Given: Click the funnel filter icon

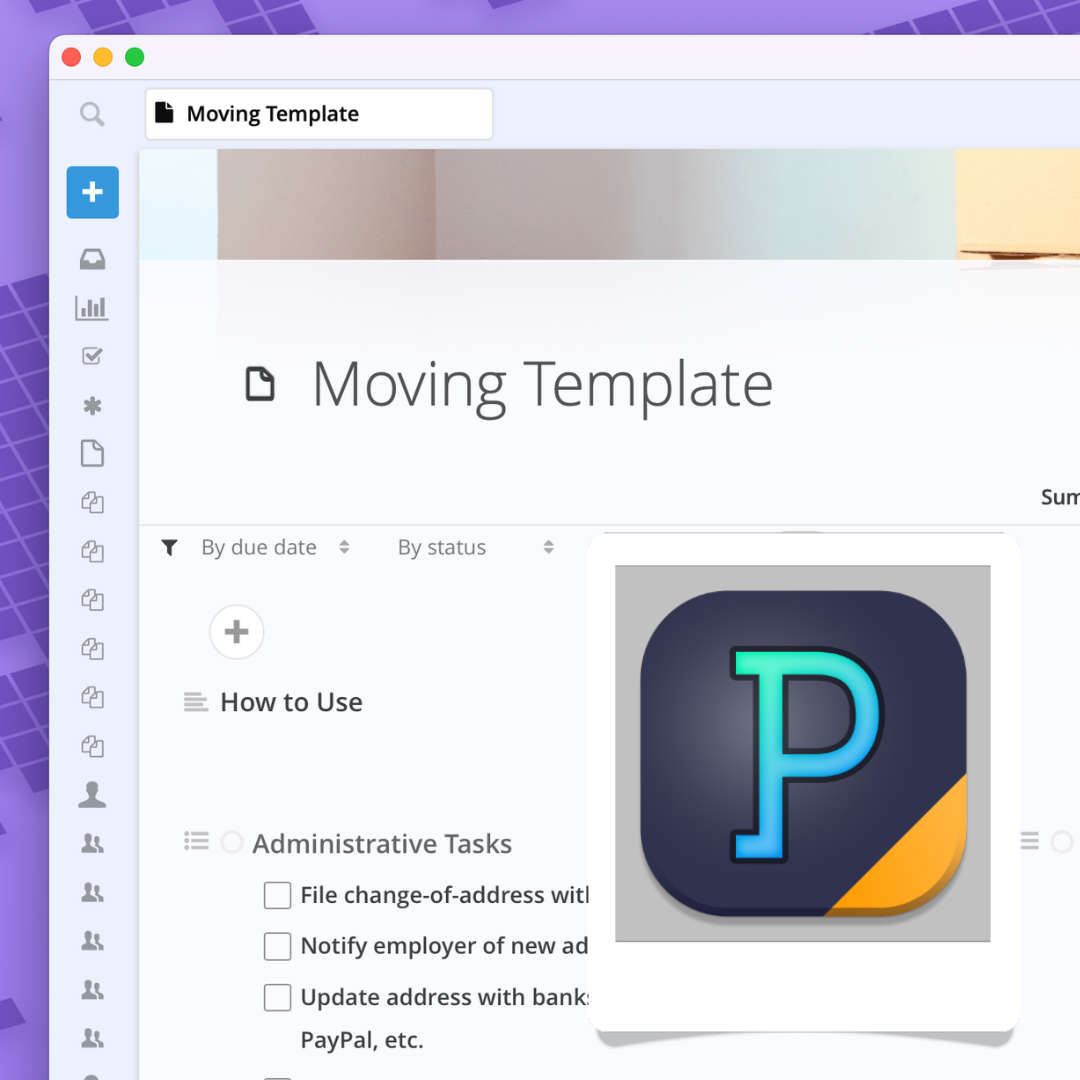Looking at the screenshot, I should 169,548.
